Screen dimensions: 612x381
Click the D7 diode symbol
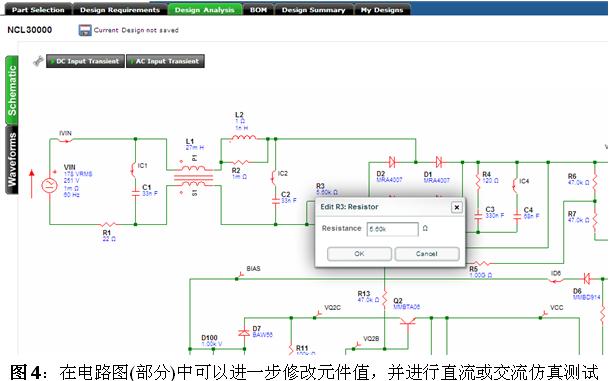coord(244,333)
